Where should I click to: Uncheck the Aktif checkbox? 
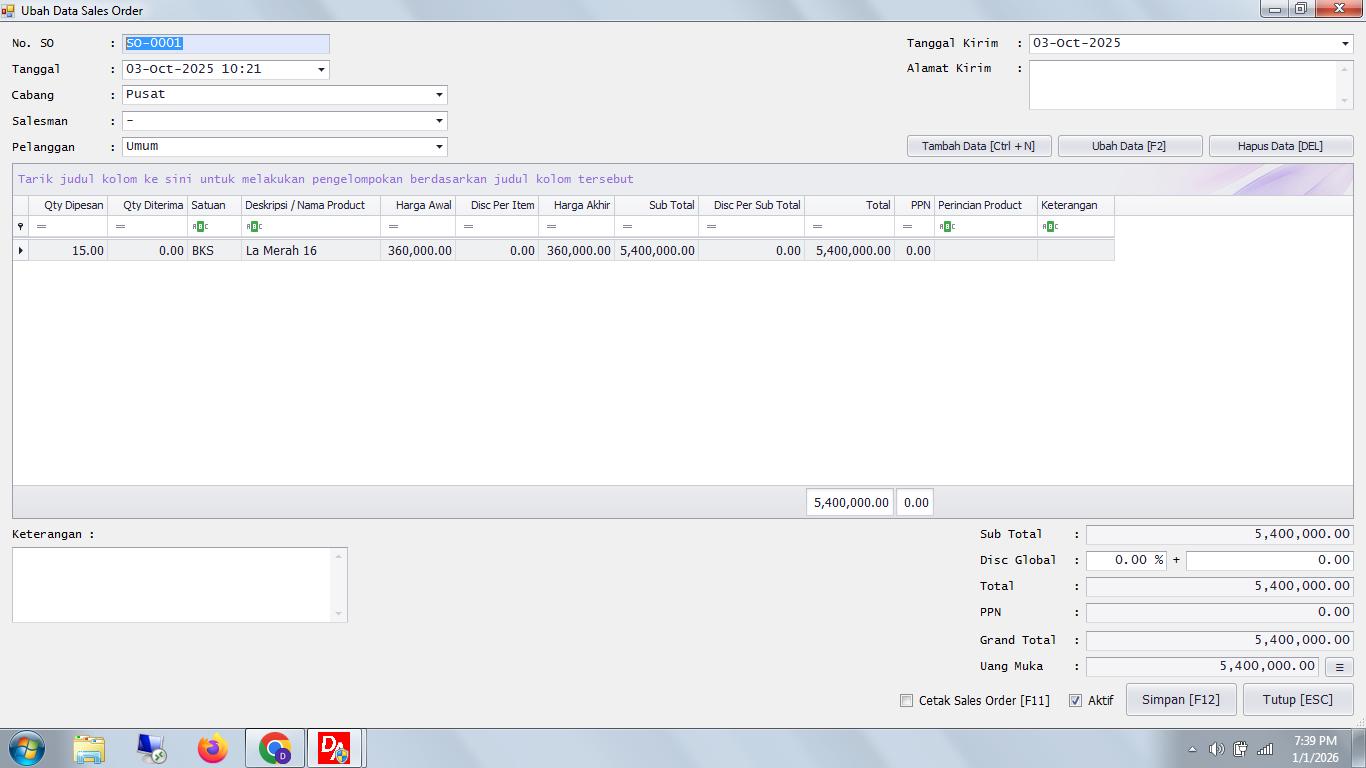(1076, 701)
